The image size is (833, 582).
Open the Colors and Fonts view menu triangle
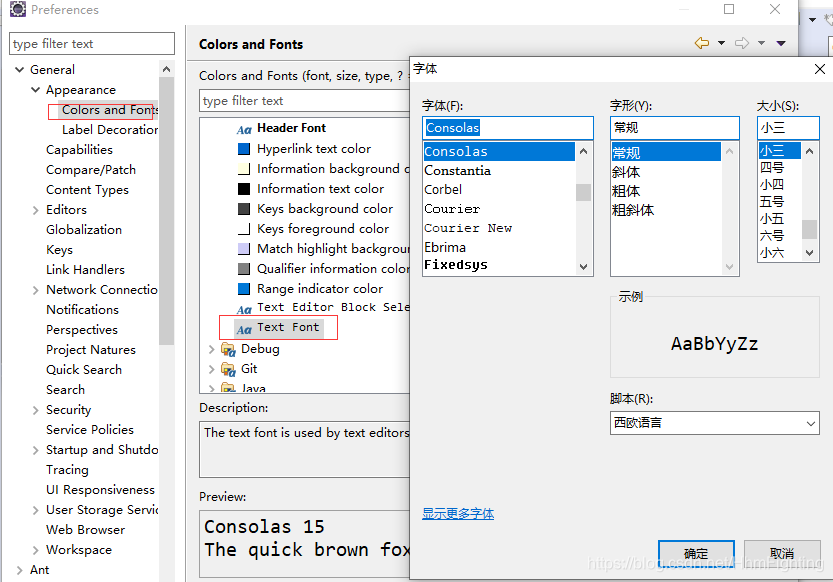coord(781,44)
